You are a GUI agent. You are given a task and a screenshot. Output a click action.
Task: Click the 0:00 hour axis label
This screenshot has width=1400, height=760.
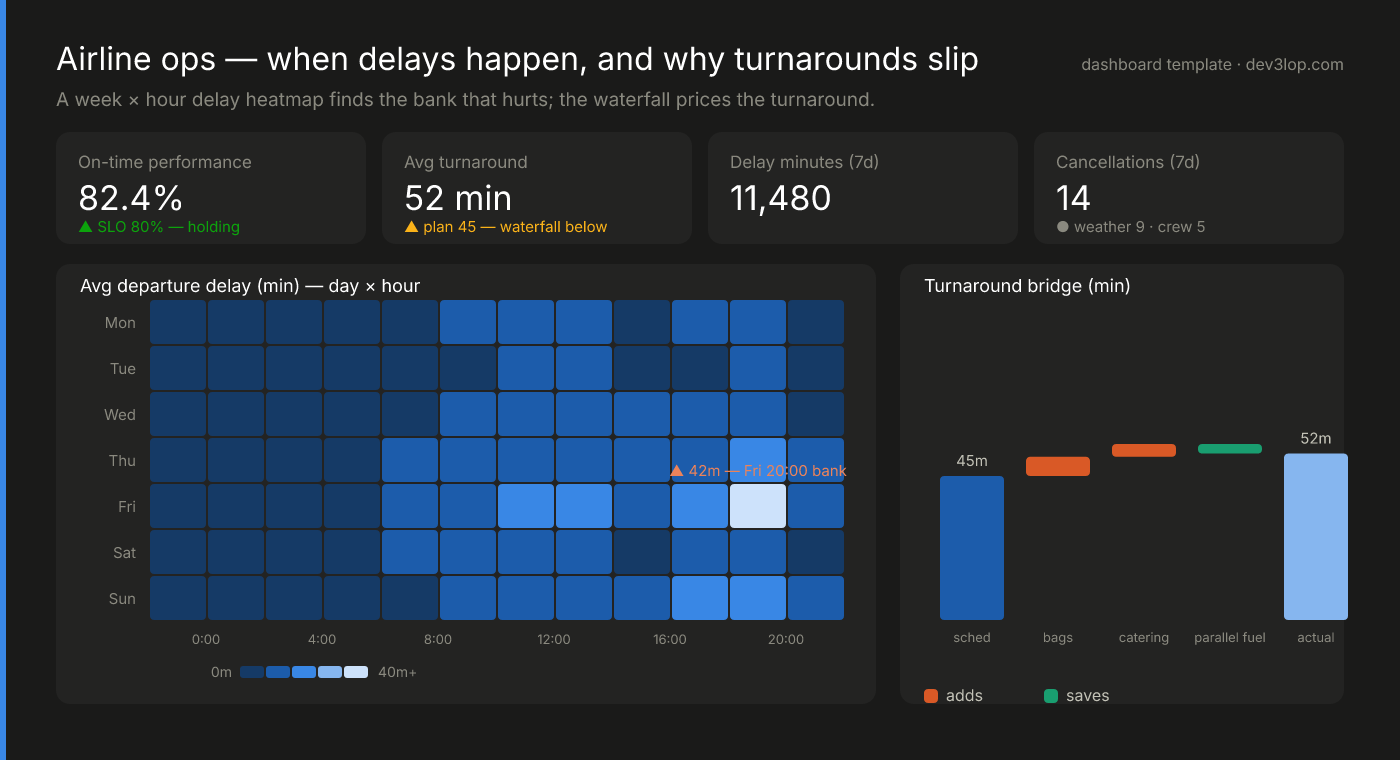pos(206,639)
